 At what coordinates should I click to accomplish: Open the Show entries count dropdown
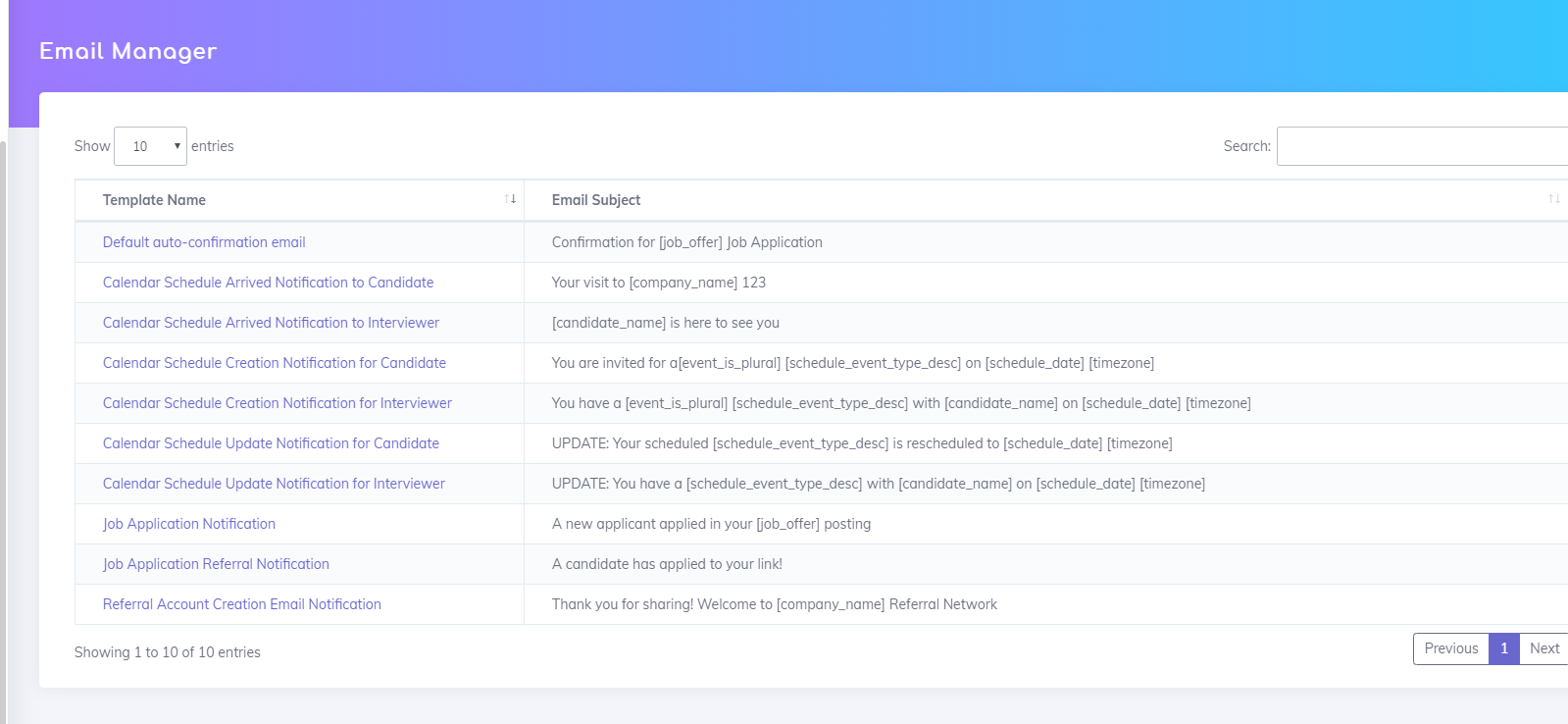150,146
